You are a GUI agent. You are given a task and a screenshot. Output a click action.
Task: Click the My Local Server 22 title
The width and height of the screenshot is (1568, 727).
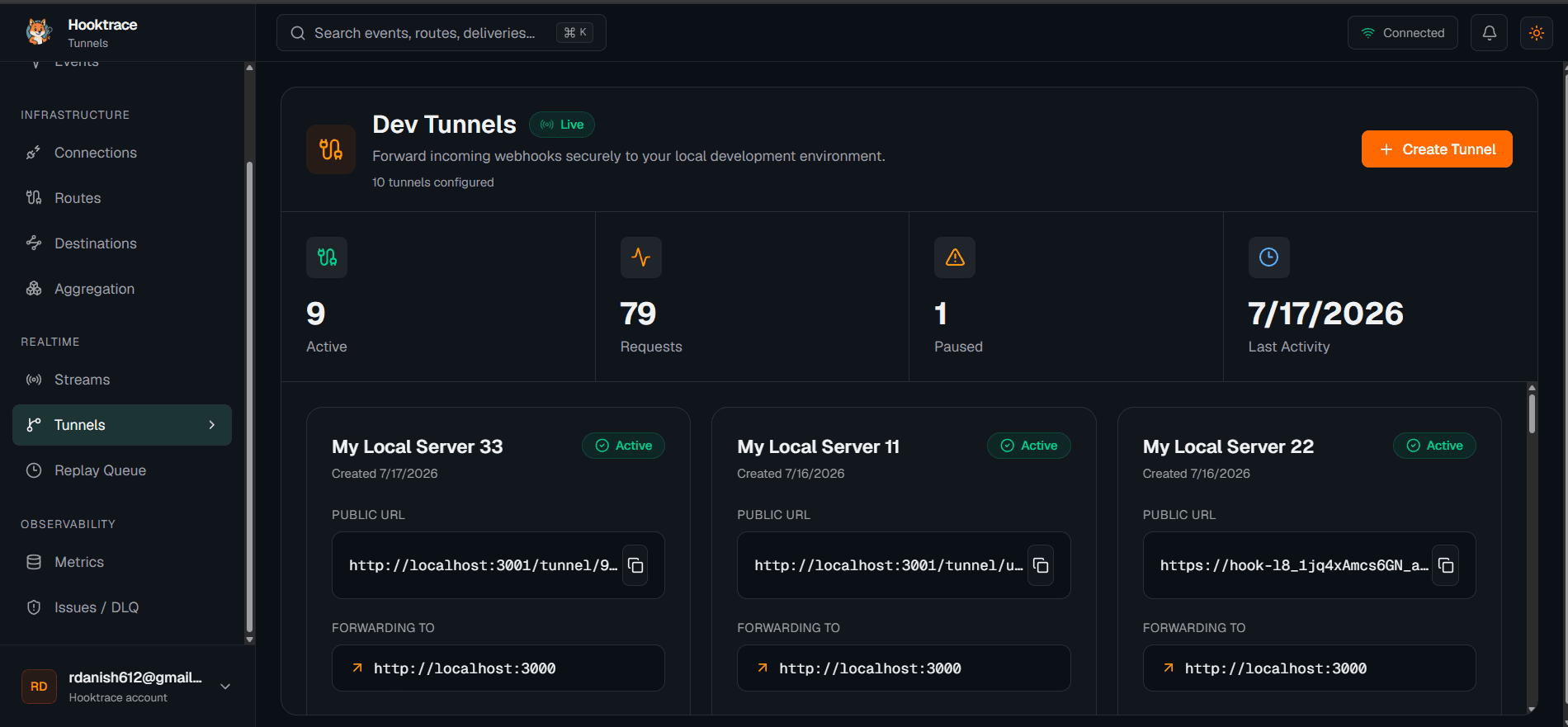1229,446
